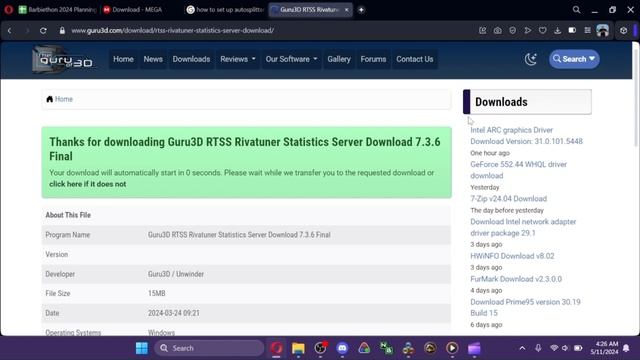640x360 pixels.
Task: Open the ad blocker shield icon
Action: point(513,31)
